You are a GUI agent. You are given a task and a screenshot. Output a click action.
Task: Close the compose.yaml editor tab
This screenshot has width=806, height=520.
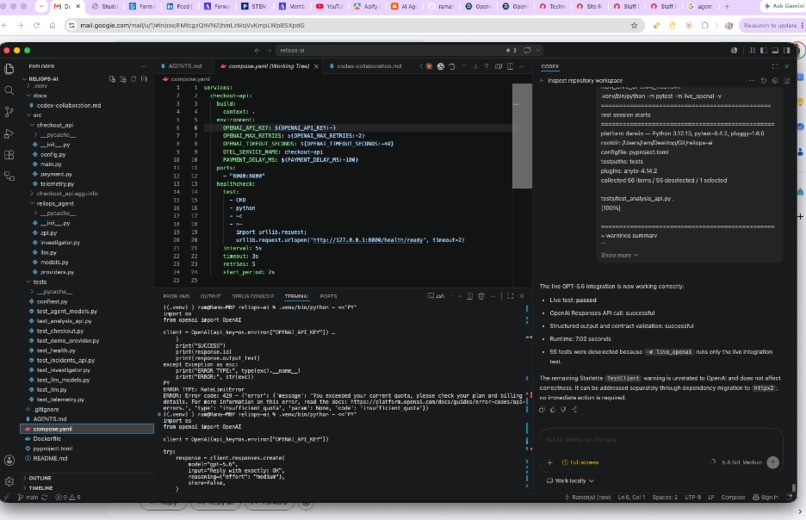(316, 66)
